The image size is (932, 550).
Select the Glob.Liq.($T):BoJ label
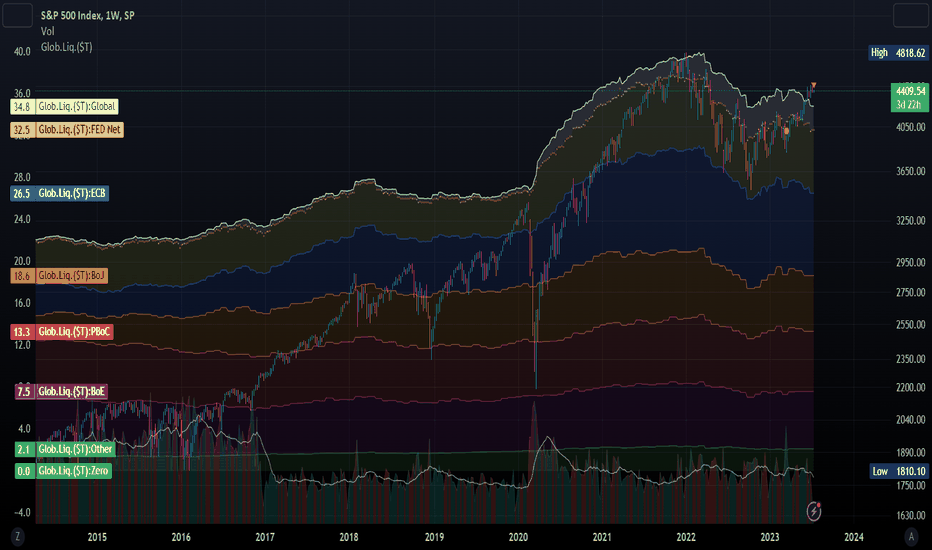click(71, 276)
